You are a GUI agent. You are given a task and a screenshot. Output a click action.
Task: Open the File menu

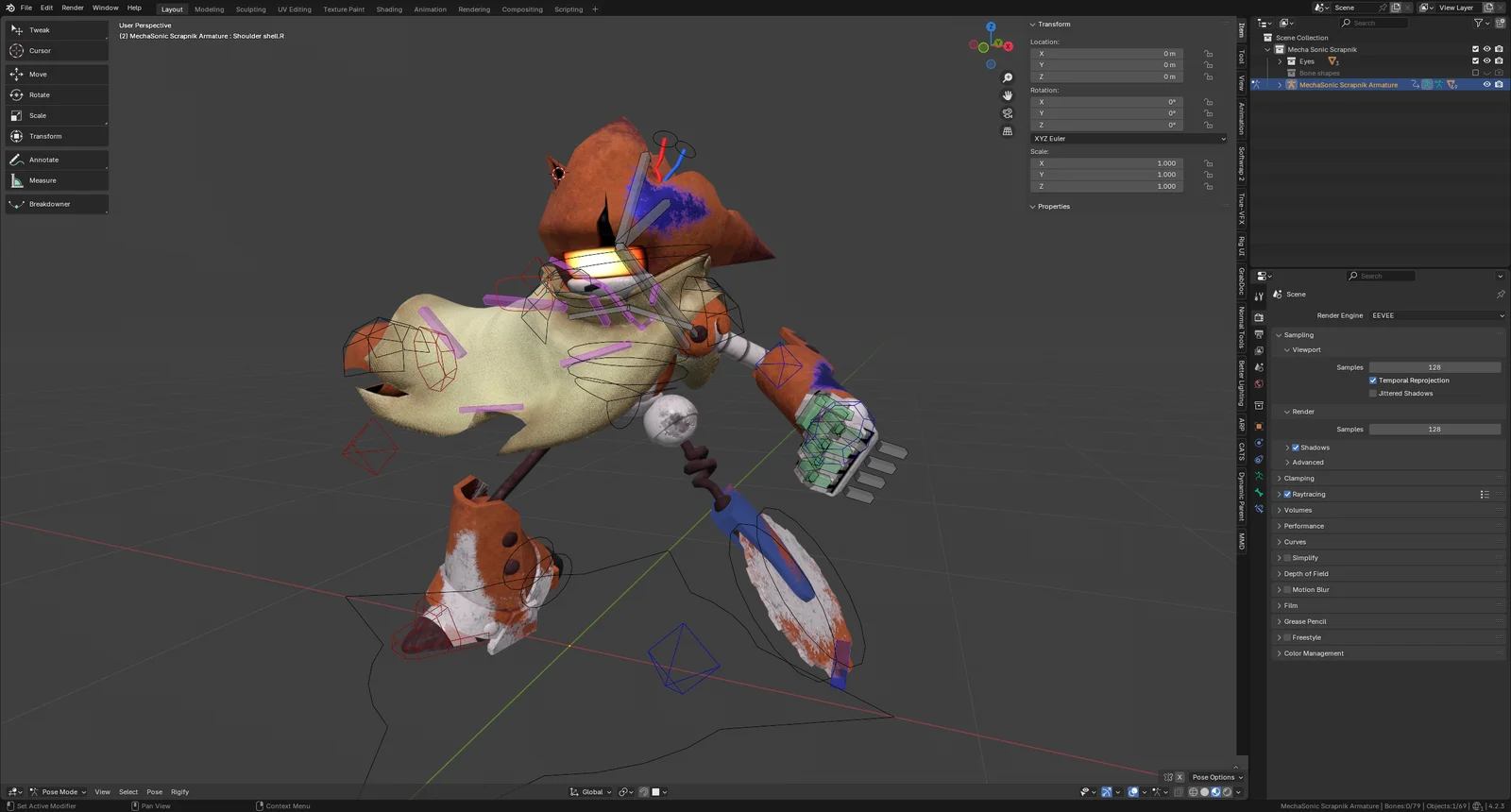(x=26, y=8)
